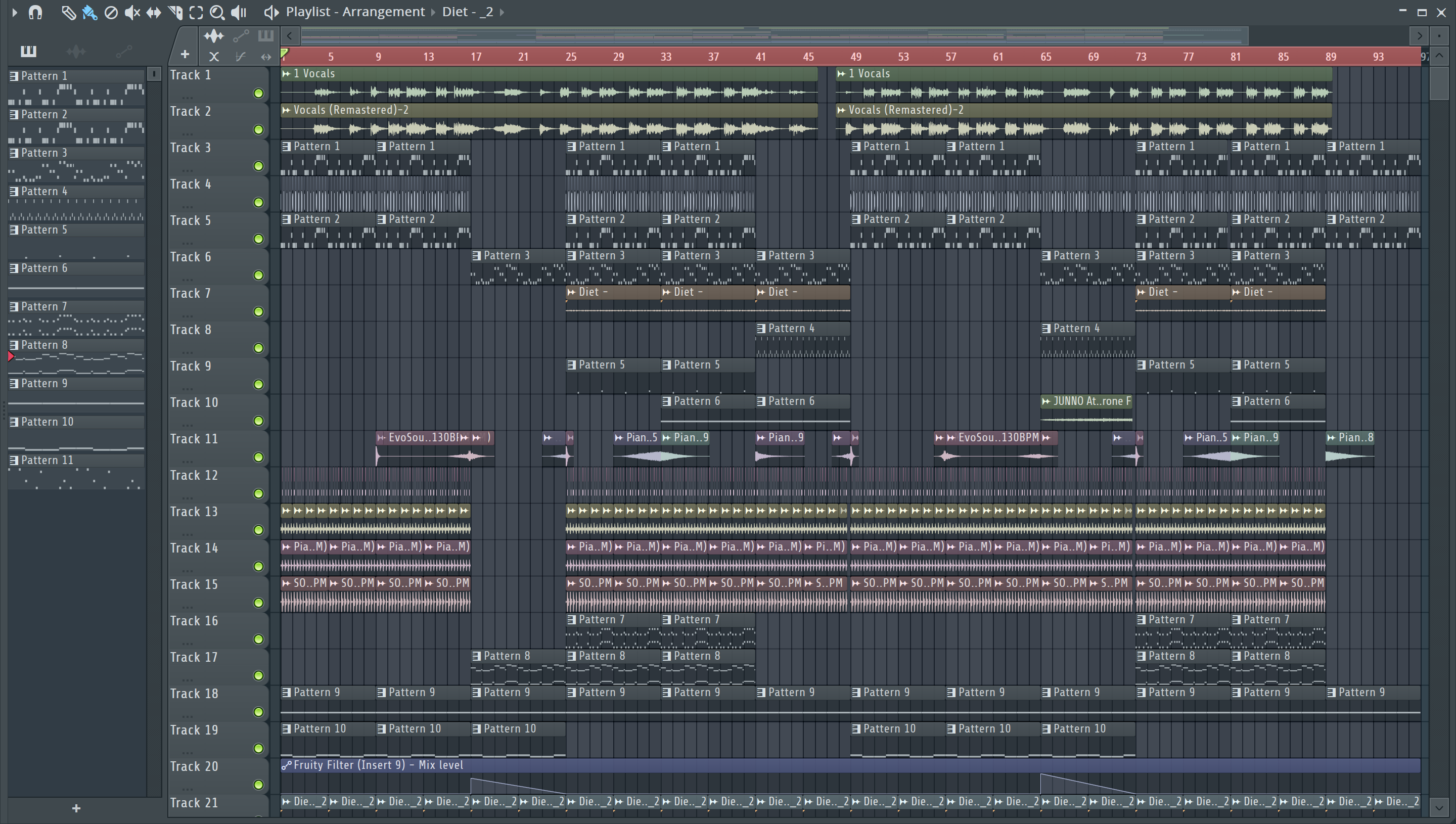Show patterns in picker panel
The width and height of the screenshot is (1456, 824).
(28, 52)
